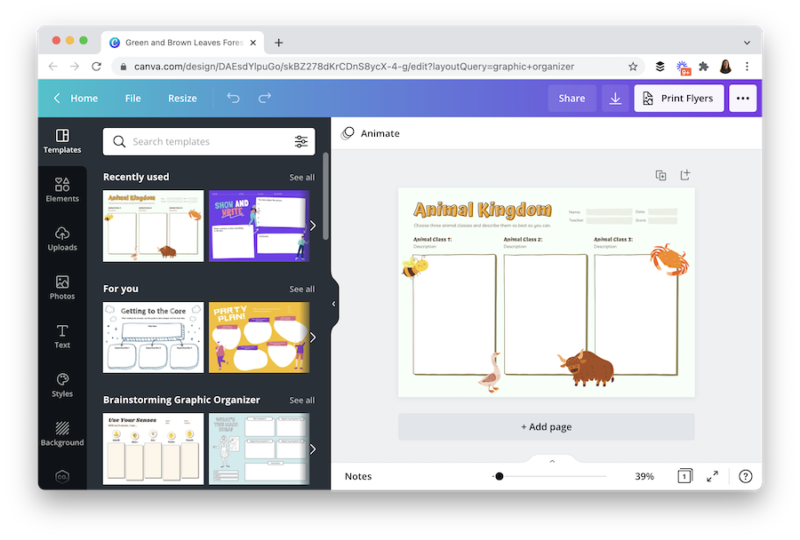The image size is (800, 540).
Task: See all Brainstorming Graphic Organizer templates
Action: tap(302, 400)
